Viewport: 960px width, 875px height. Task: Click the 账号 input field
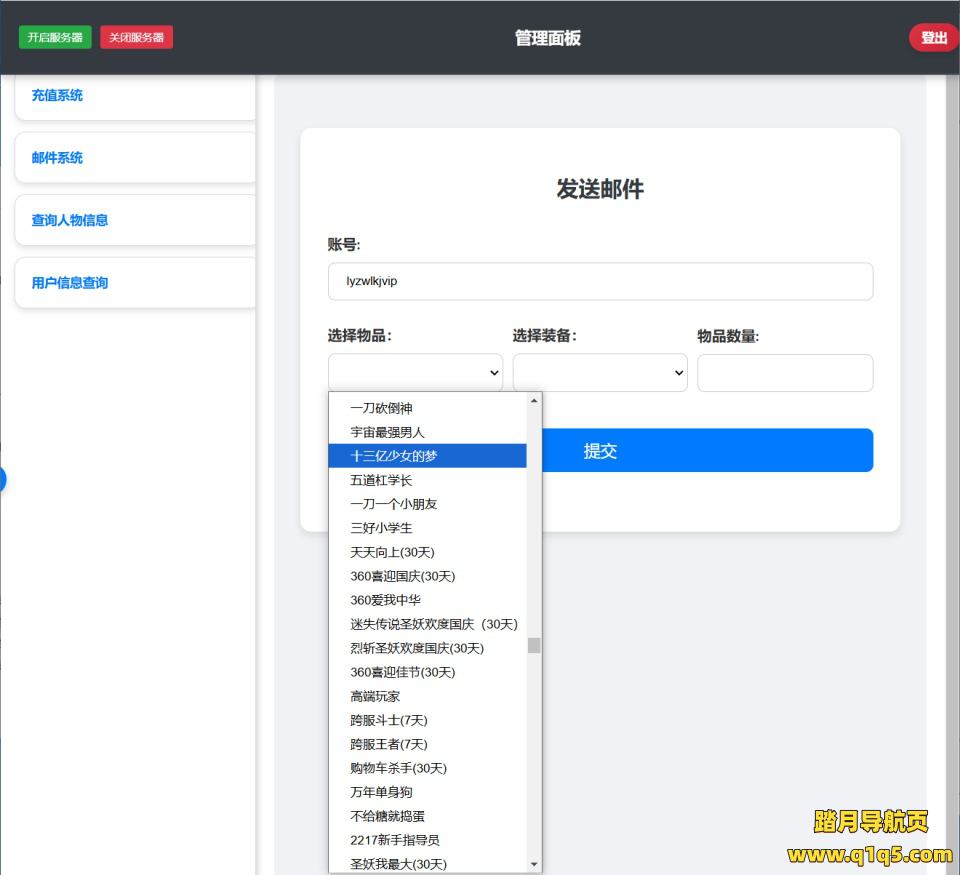point(600,281)
